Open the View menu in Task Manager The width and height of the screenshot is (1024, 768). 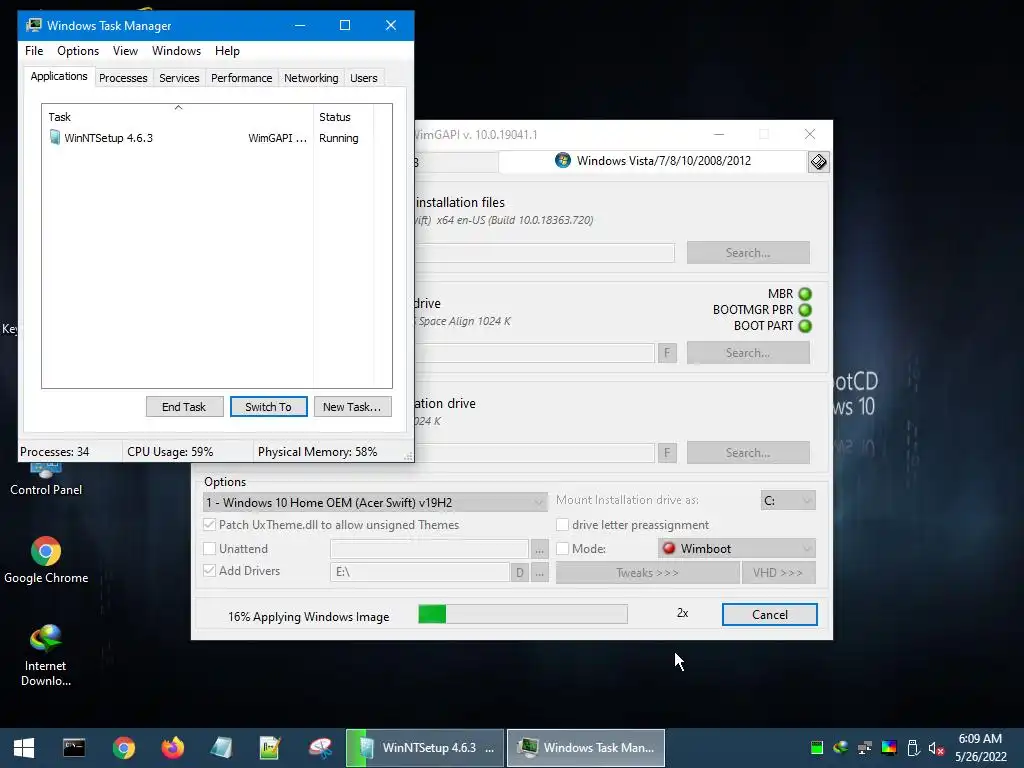(x=125, y=51)
